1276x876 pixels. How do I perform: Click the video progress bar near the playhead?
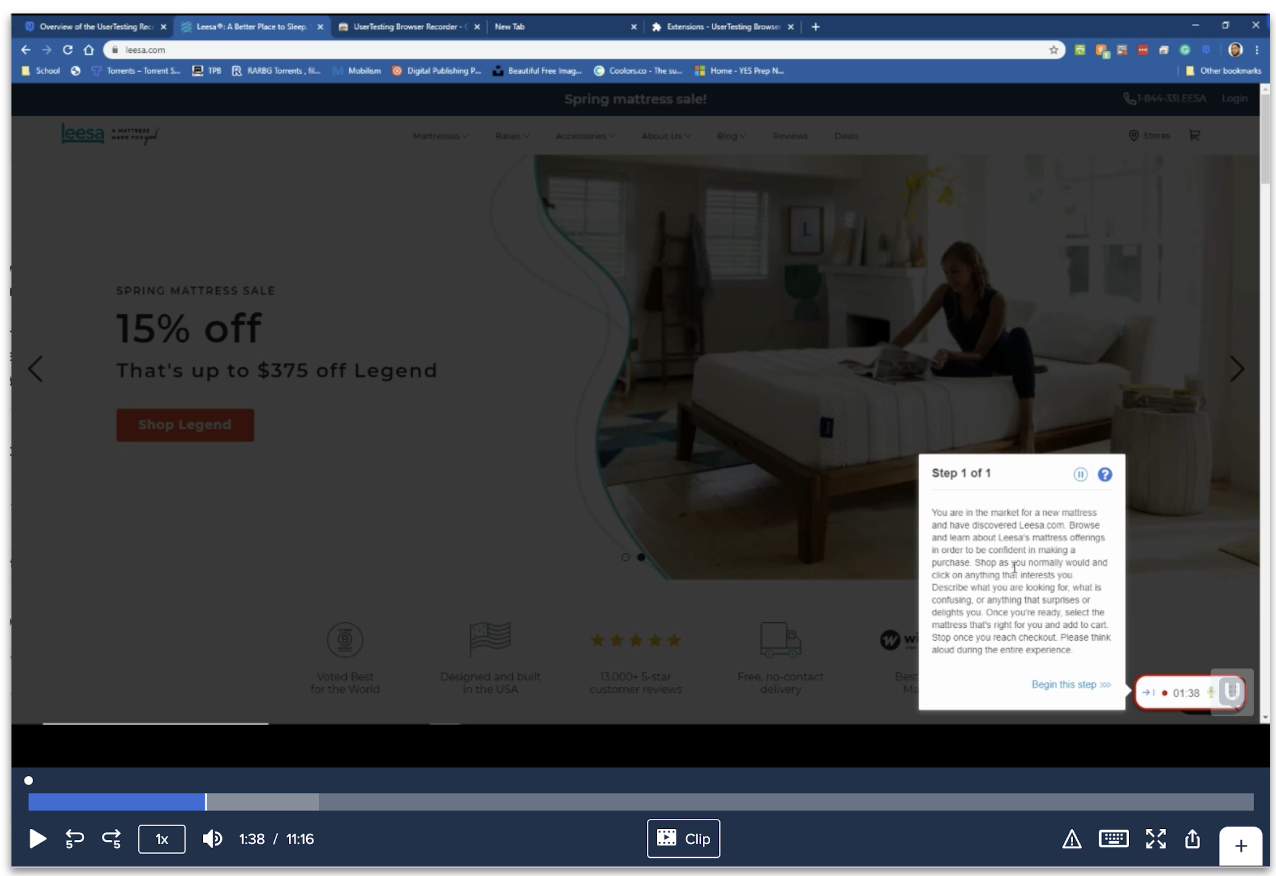(206, 802)
